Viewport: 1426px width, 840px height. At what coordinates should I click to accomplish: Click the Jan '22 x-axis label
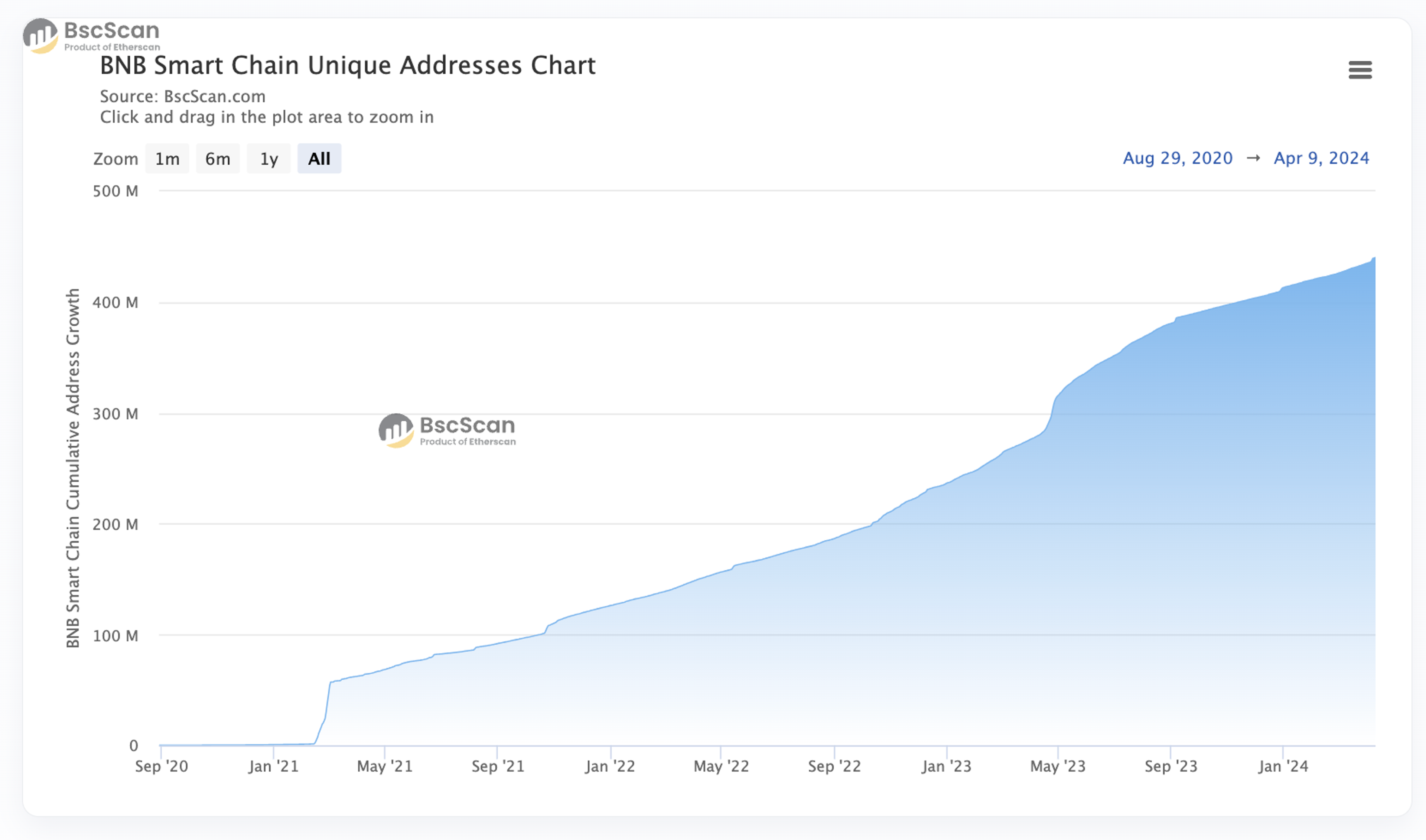click(x=610, y=766)
